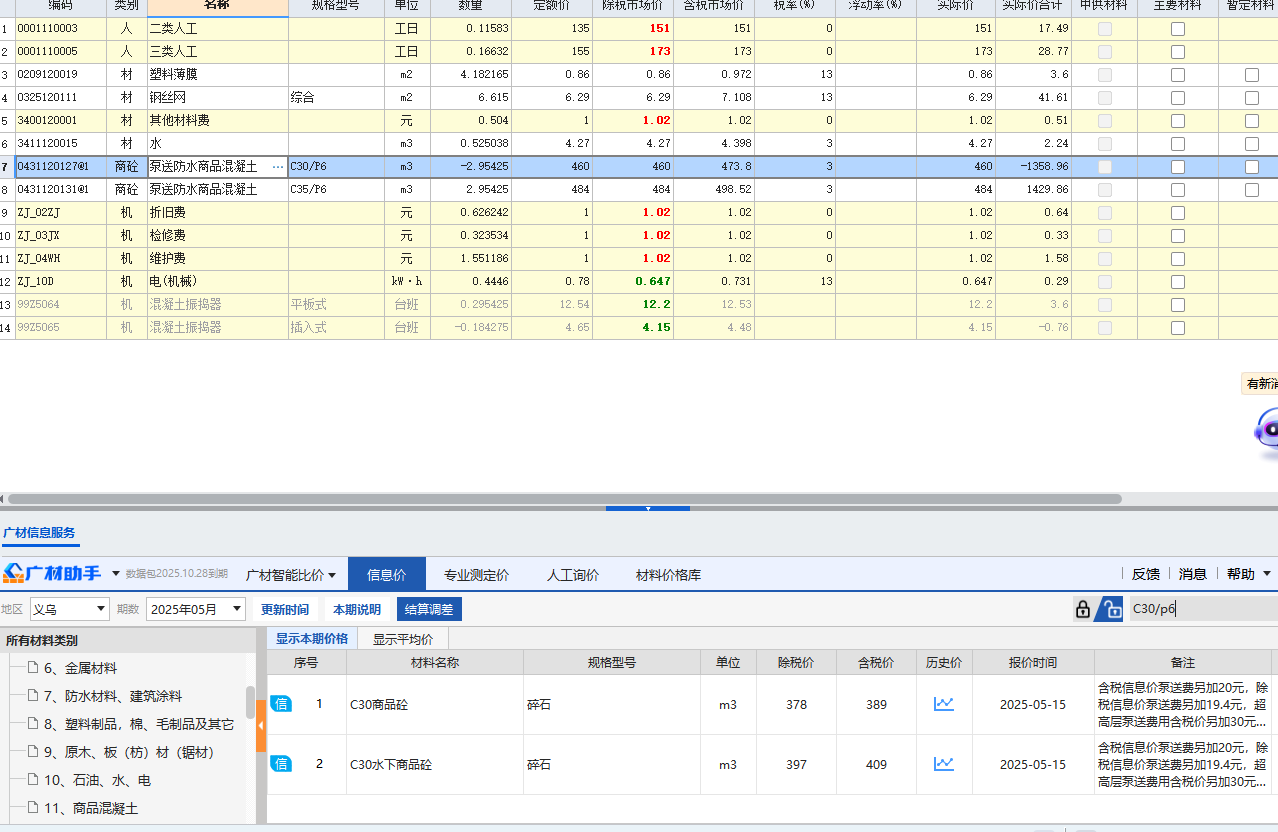Click document icon beside 9、原木、板（枋）材
The height and width of the screenshot is (832, 1278).
click(32, 752)
